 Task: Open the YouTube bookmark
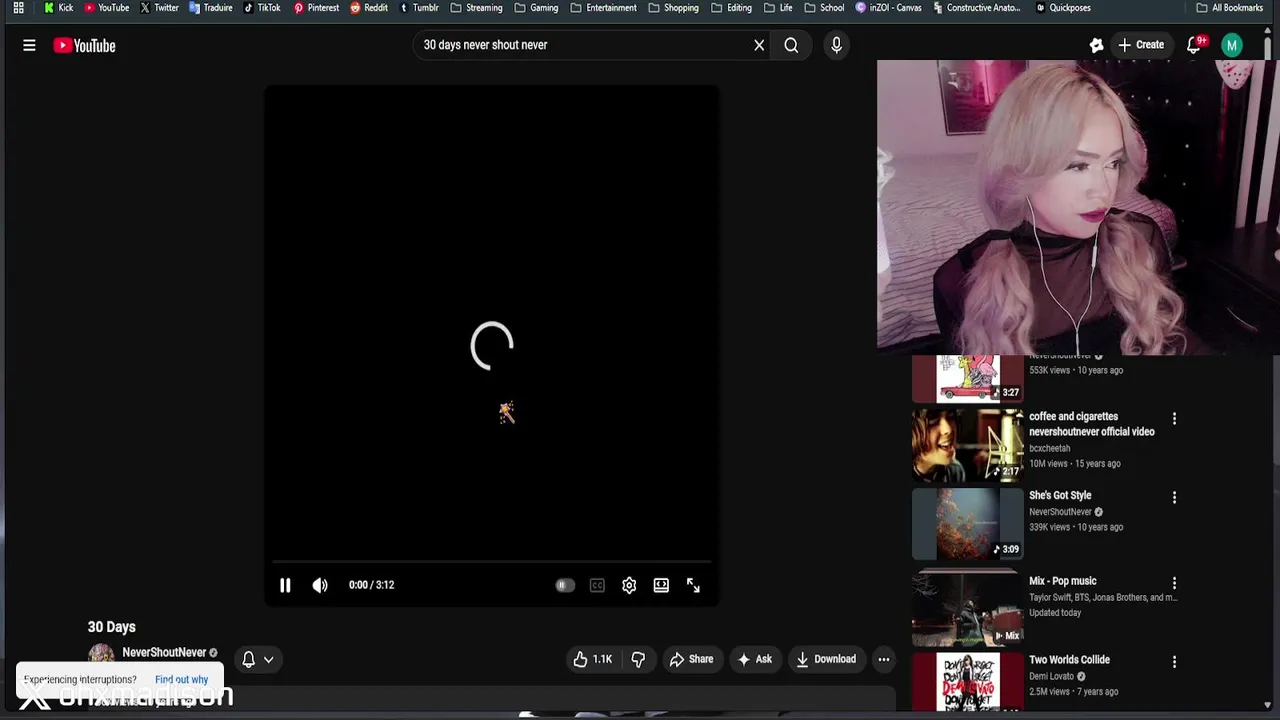106,8
